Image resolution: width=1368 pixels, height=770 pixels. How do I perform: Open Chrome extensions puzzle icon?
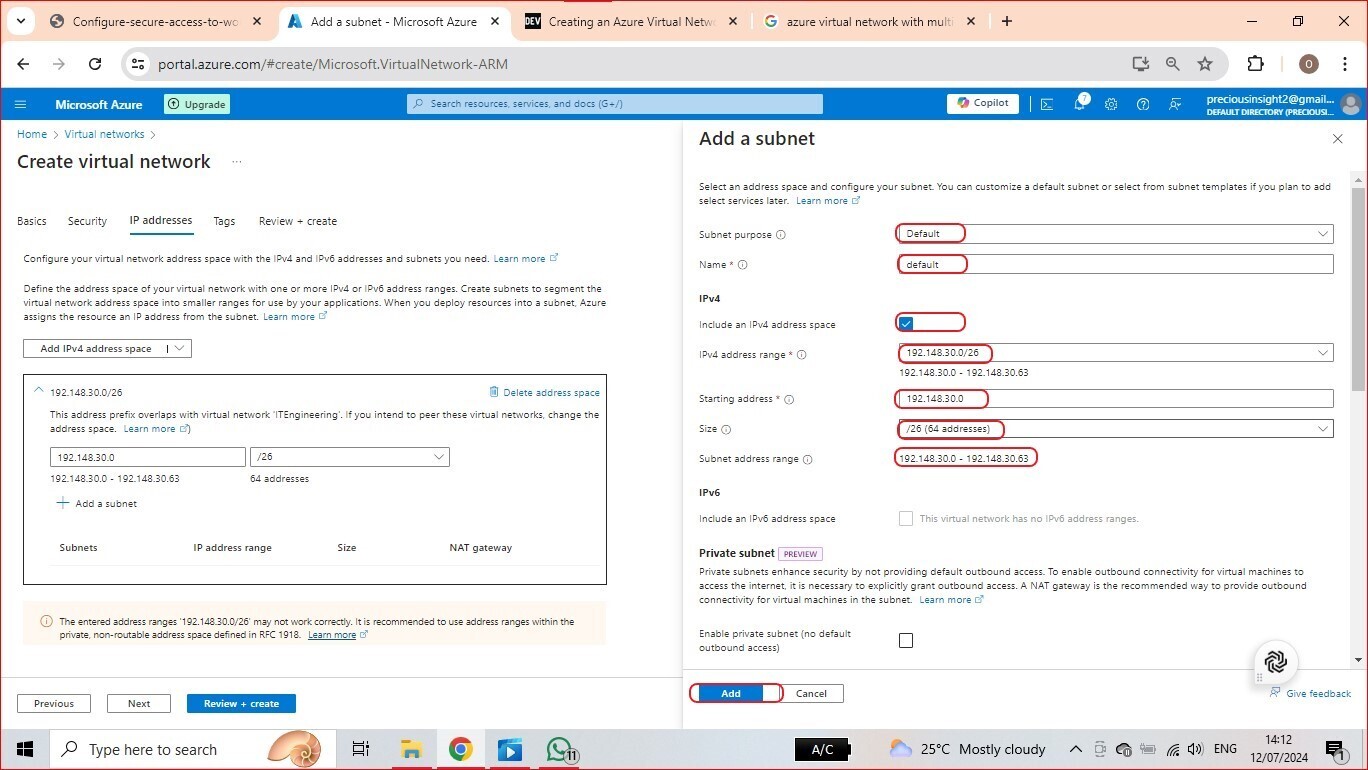[x=1256, y=64]
